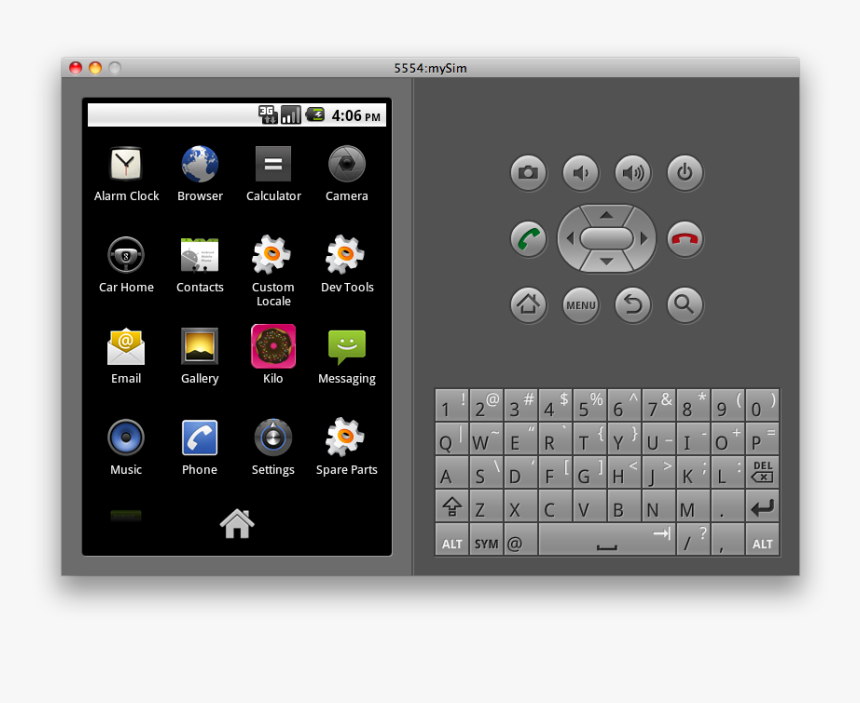Click the hardware Home button
The width and height of the screenshot is (860, 703).
[x=528, y=304]
